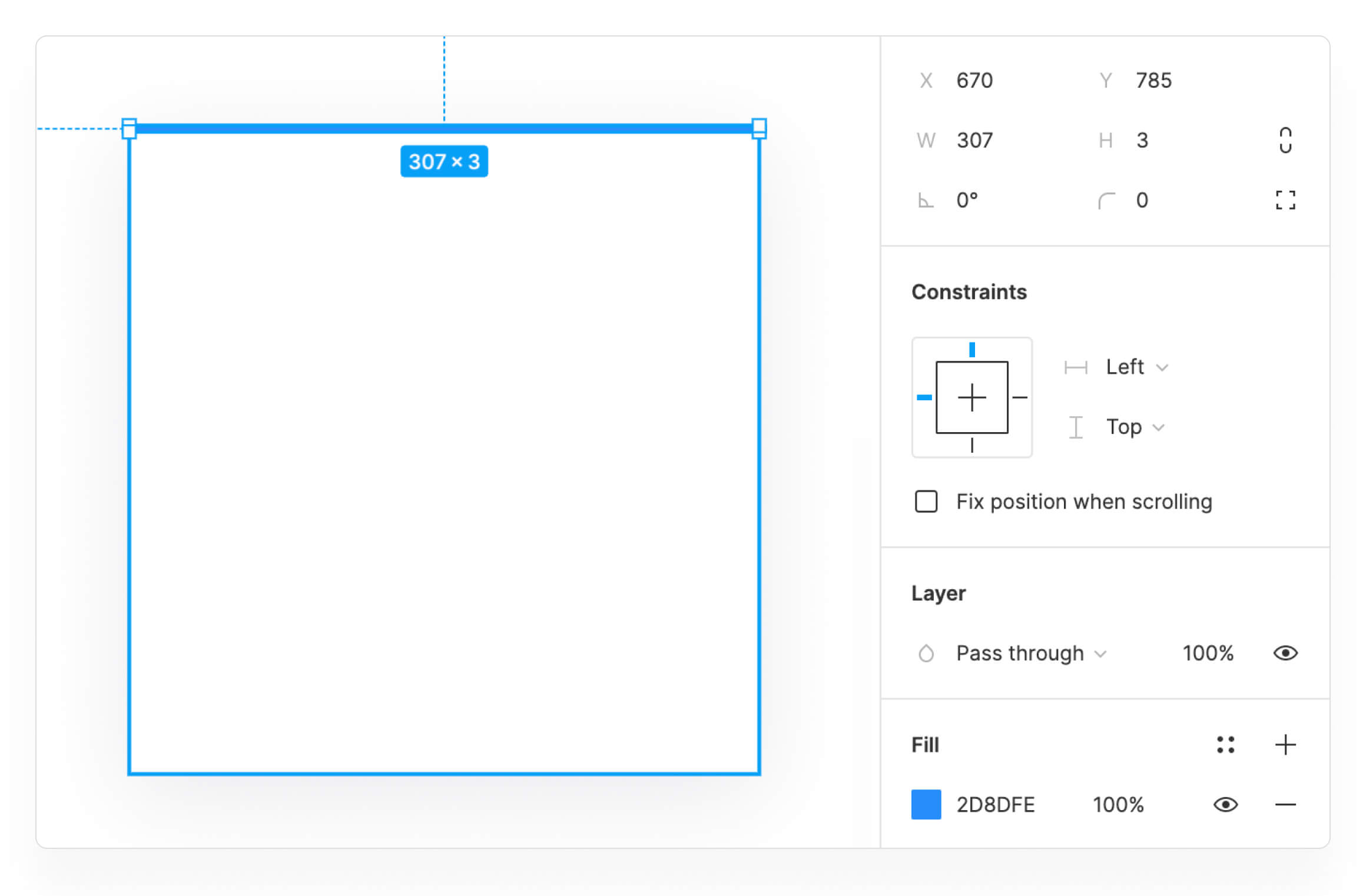Click the corner radius icon
1366x896 pixels.
(x=1106, y=201)
